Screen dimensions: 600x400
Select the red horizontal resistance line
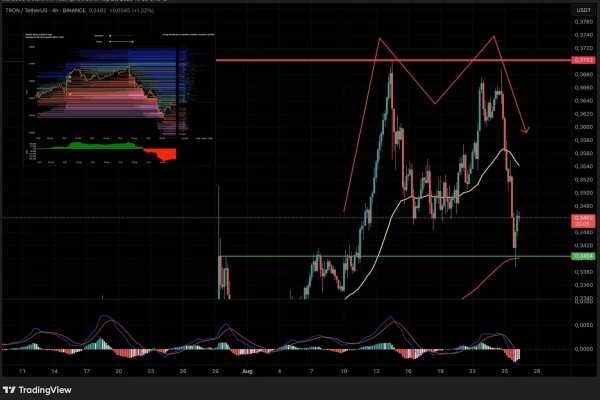[393, 60]
